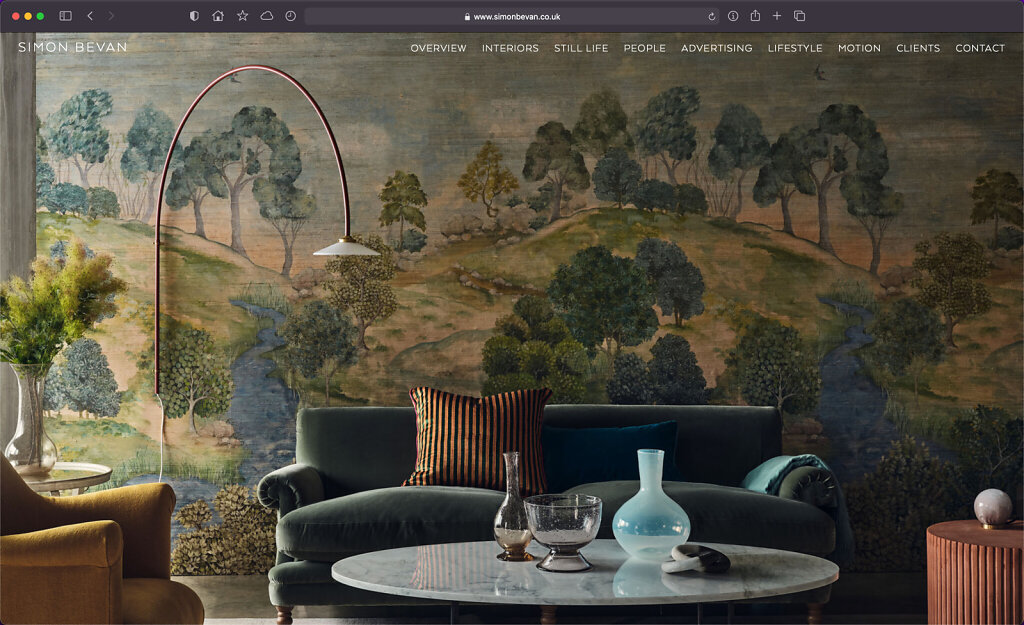The width and height of the screenshot is (1024, 625).
Task: Toggle the Safari sidebar
Action: click(66, 16)
